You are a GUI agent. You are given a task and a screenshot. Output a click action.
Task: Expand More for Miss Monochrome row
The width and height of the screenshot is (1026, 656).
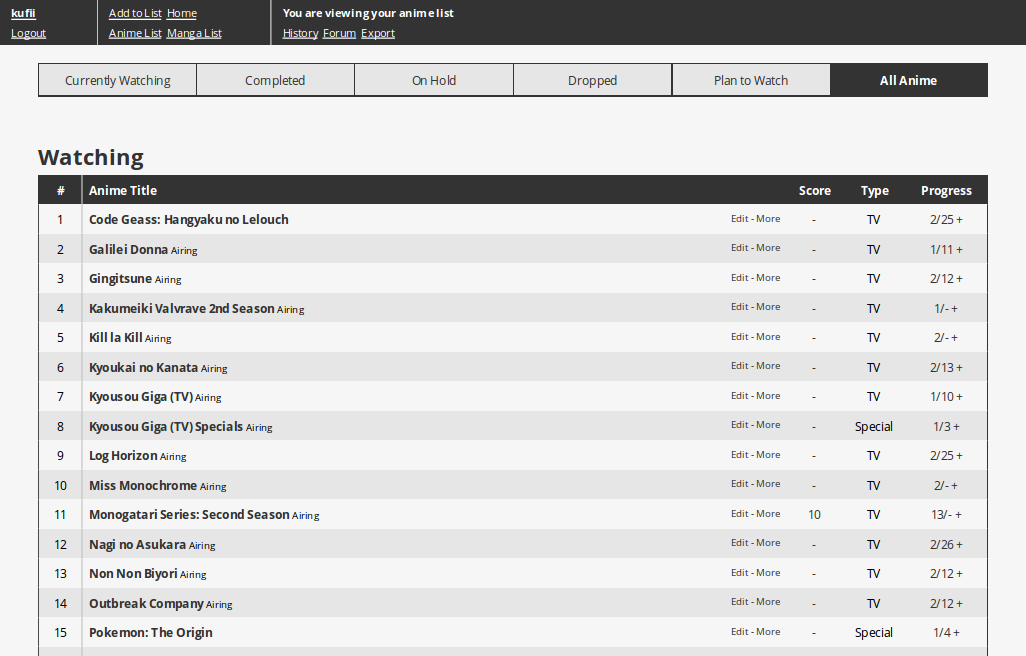tap(768, 484)
